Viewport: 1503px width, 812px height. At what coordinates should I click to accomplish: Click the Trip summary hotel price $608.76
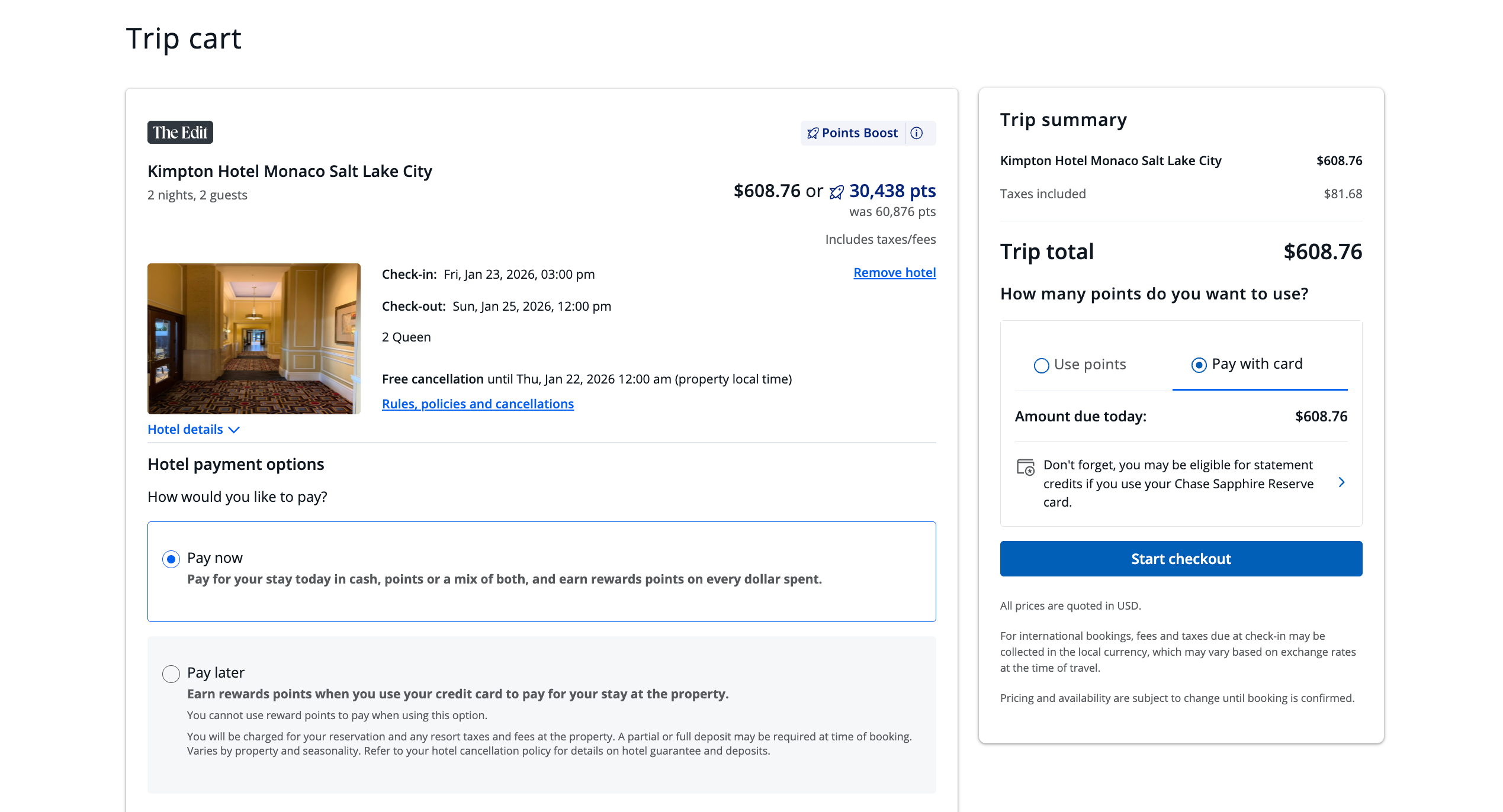pos(1339,161)
